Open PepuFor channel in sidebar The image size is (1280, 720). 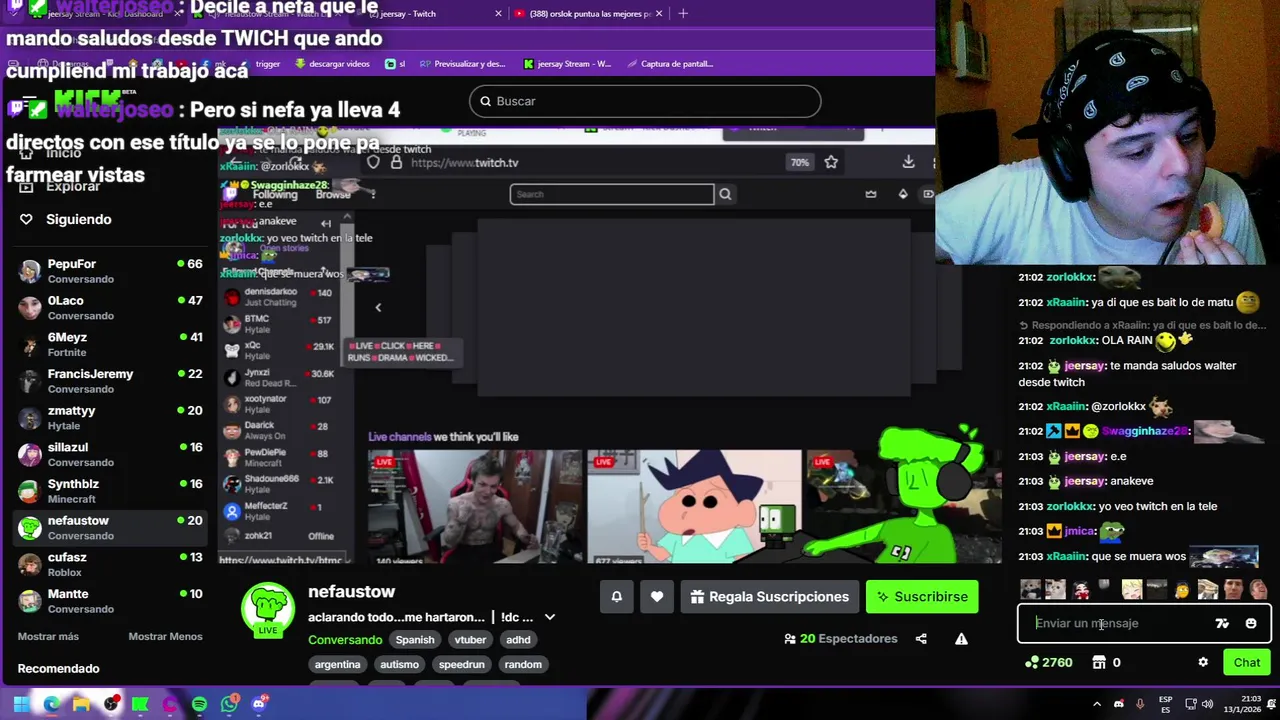click(110, 271)
